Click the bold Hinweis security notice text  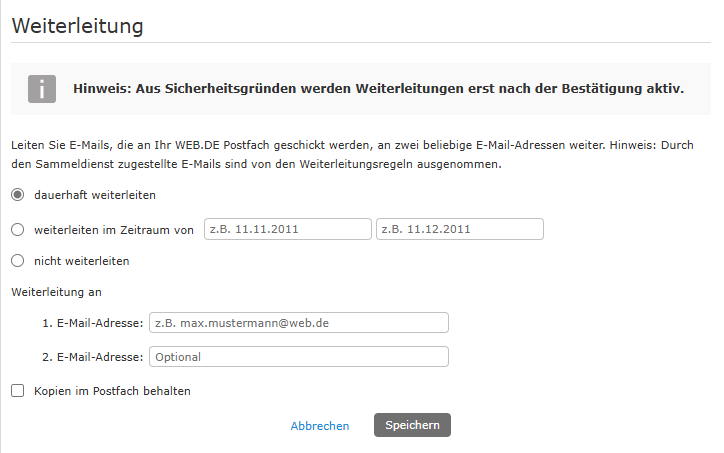378,88
